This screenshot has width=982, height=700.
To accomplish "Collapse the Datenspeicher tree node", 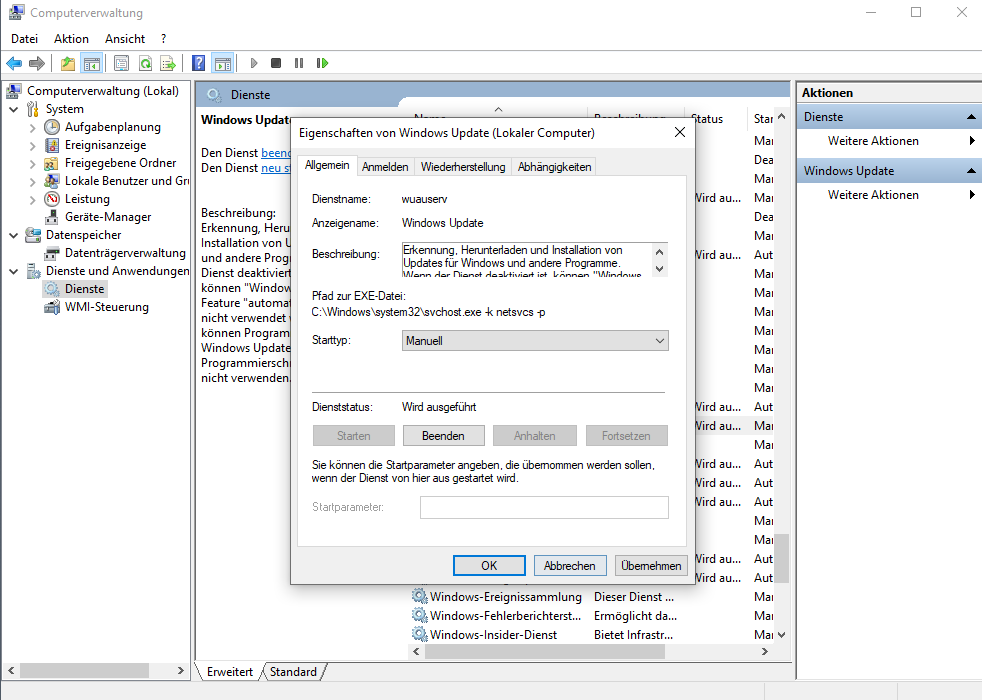I will click(x=13, y=235).
